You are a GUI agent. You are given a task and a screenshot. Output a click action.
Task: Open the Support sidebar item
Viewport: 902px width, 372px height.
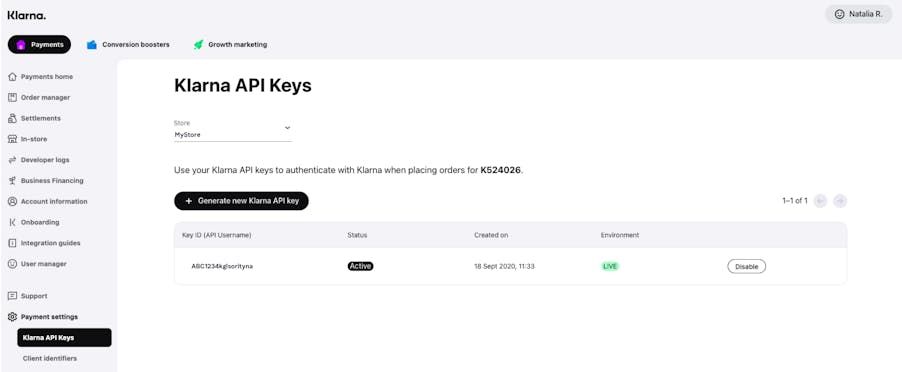click(x=28, y=296)
